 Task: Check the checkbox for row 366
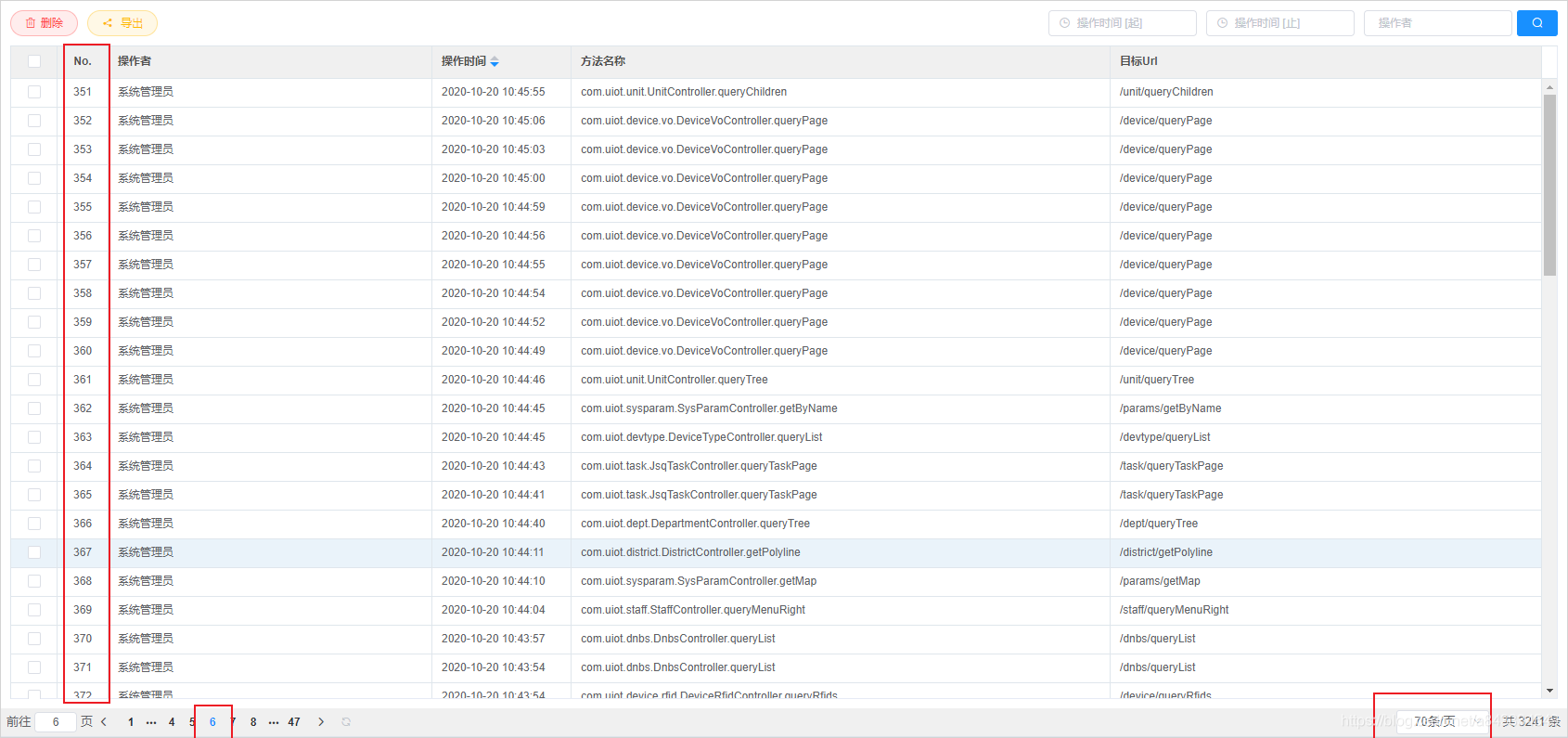pyautogui.click(x=34, y=524)
